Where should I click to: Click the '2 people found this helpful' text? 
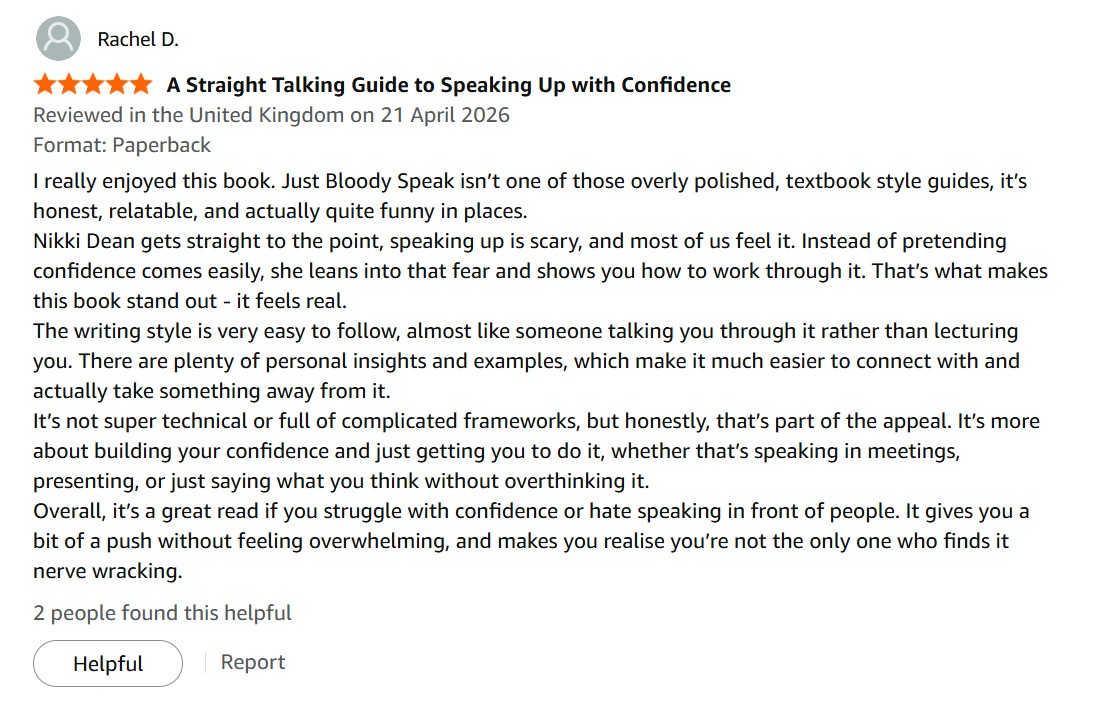tap(162, 613)
